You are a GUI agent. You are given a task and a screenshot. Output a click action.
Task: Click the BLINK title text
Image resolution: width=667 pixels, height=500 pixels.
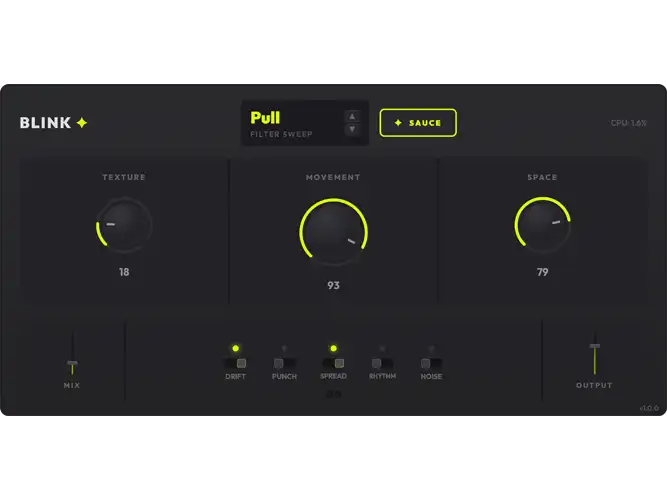[x=46, y=123]
